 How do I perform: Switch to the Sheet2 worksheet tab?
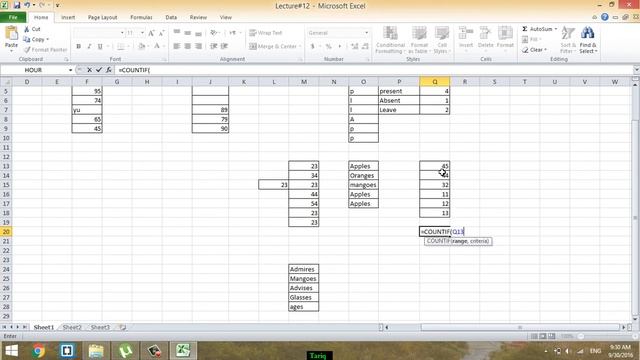tap(72, 327)
